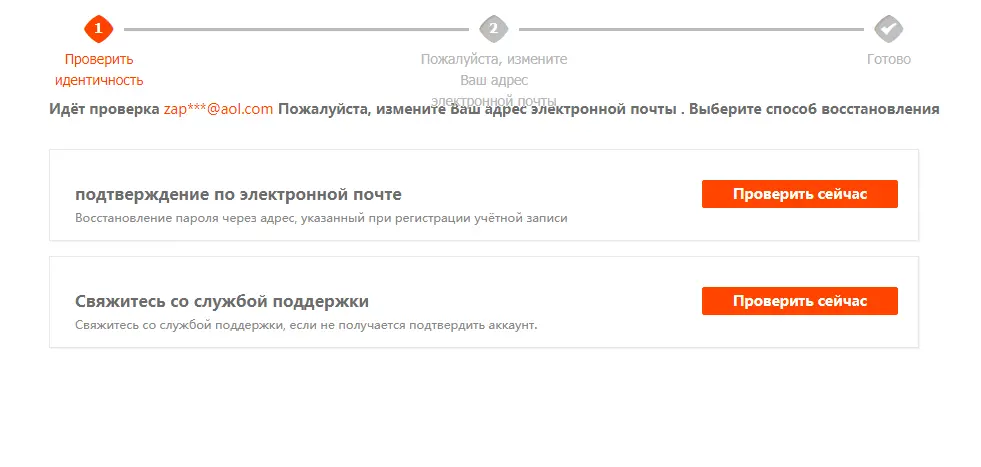Image resolution: width=981 pixels, height=467 pixels.
Task: Click the "Идёт проверка" bold text
Action: point(104,109)
